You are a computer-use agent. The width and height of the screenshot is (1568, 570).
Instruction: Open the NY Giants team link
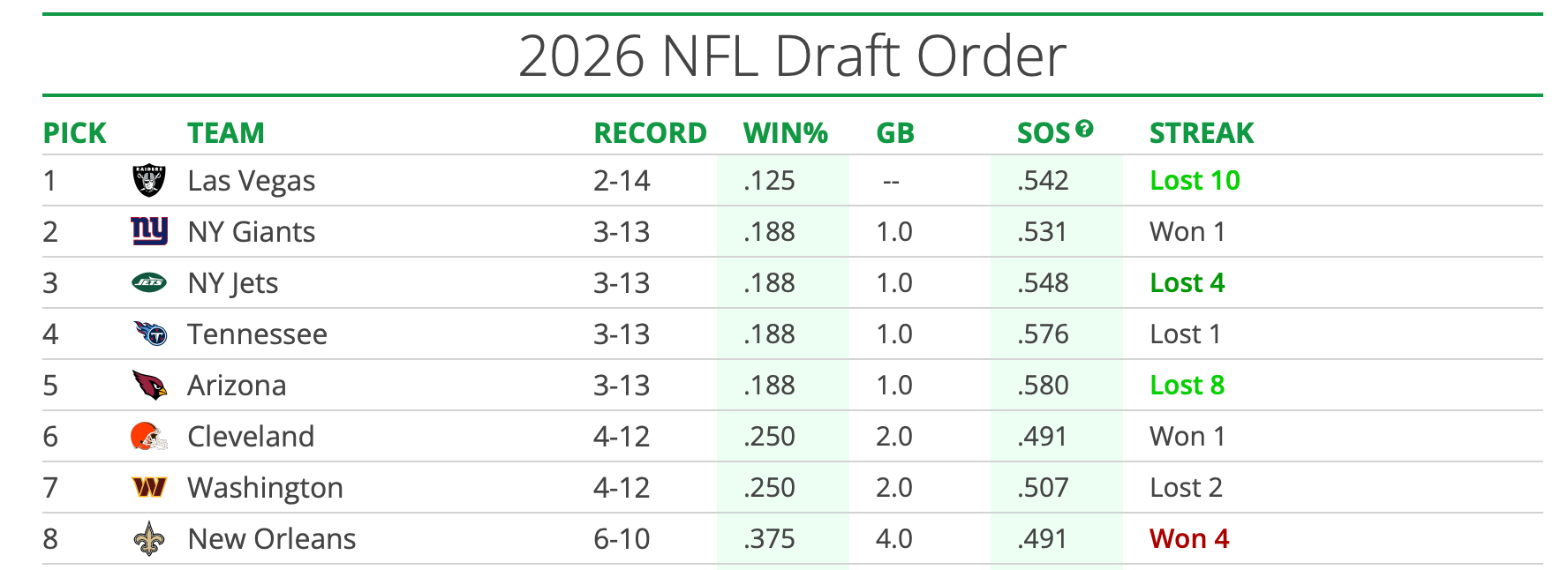click(x=251, y=232)
